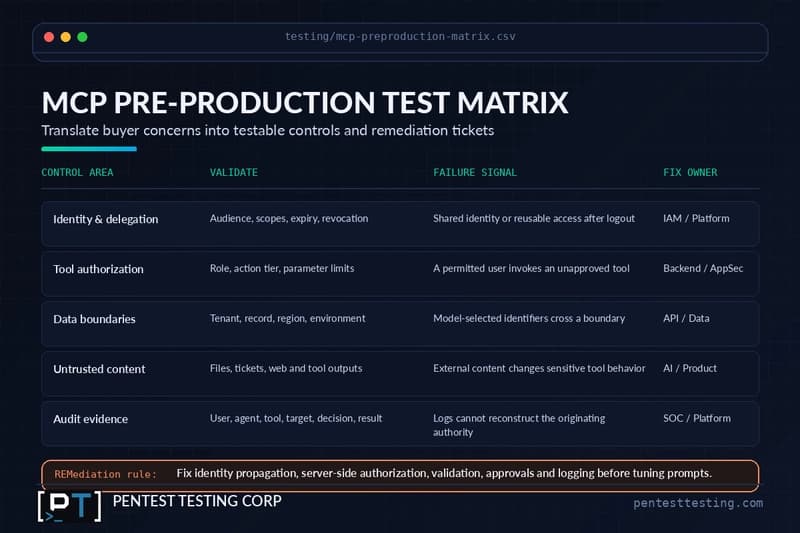800x533 pixels.
Task: Click 'External content changes sensitive tool behavior'
Action: (x=539, y=368)
